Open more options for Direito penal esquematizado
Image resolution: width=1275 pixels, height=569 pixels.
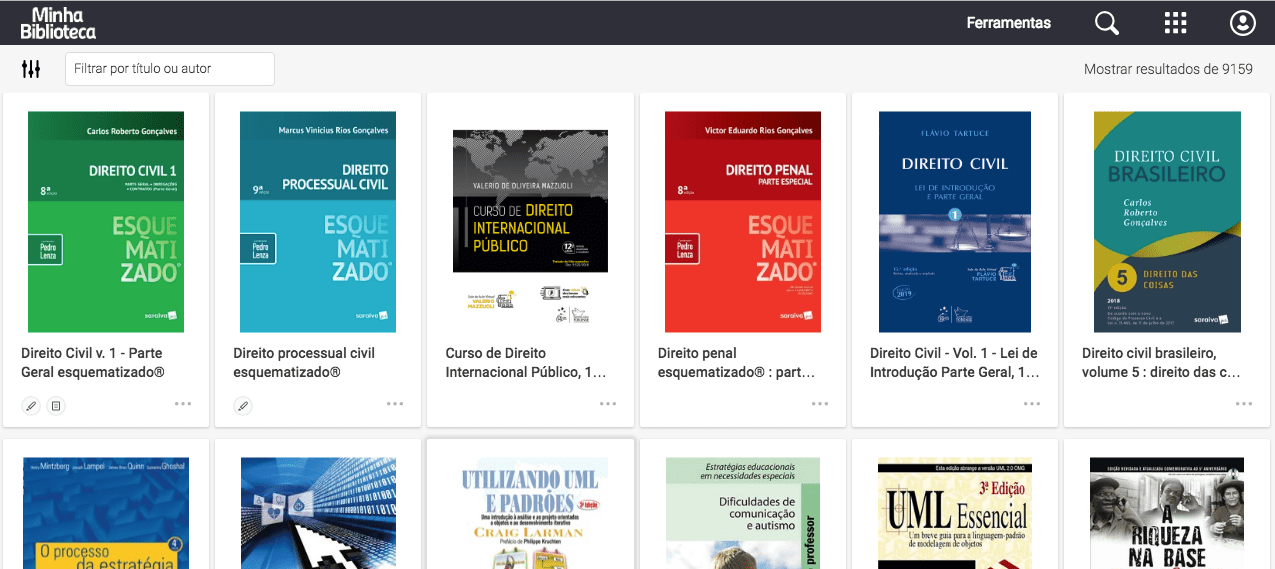[x=820, y=404]
